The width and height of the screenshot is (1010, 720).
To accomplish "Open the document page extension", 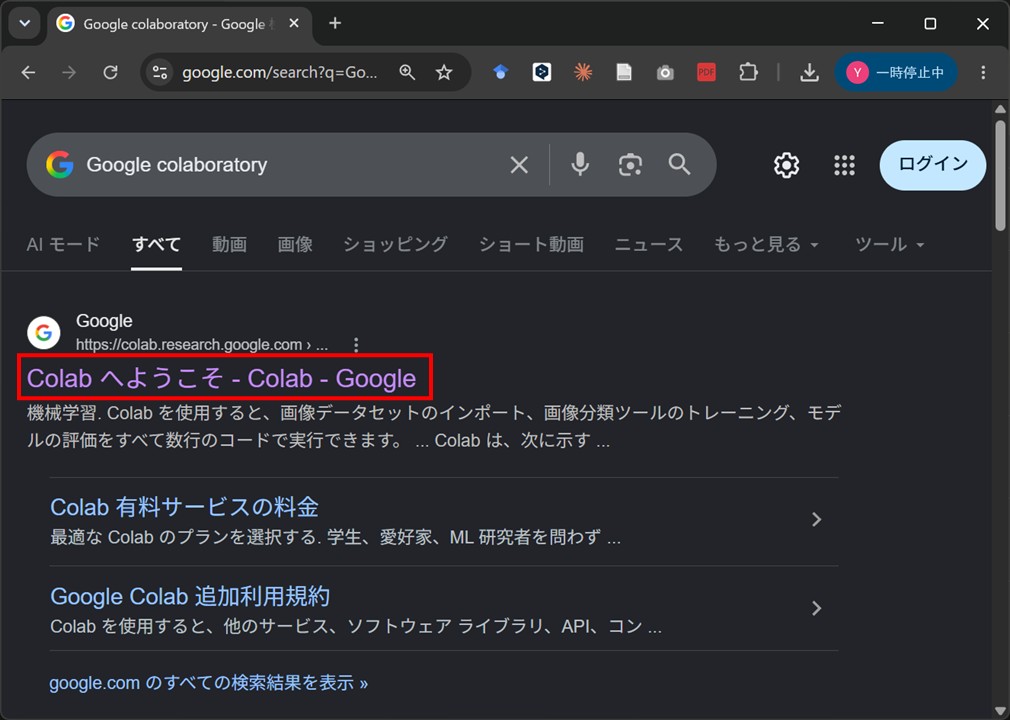I will pos(624,72).
